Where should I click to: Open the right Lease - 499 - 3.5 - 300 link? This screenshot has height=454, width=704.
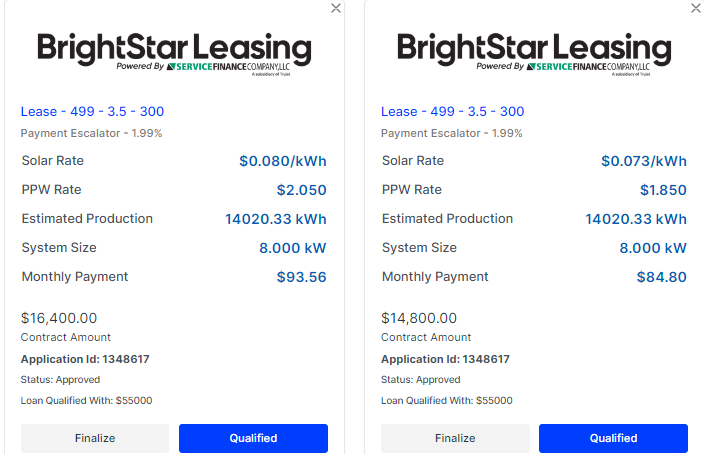pyautogui.click(x=453, y=111)
